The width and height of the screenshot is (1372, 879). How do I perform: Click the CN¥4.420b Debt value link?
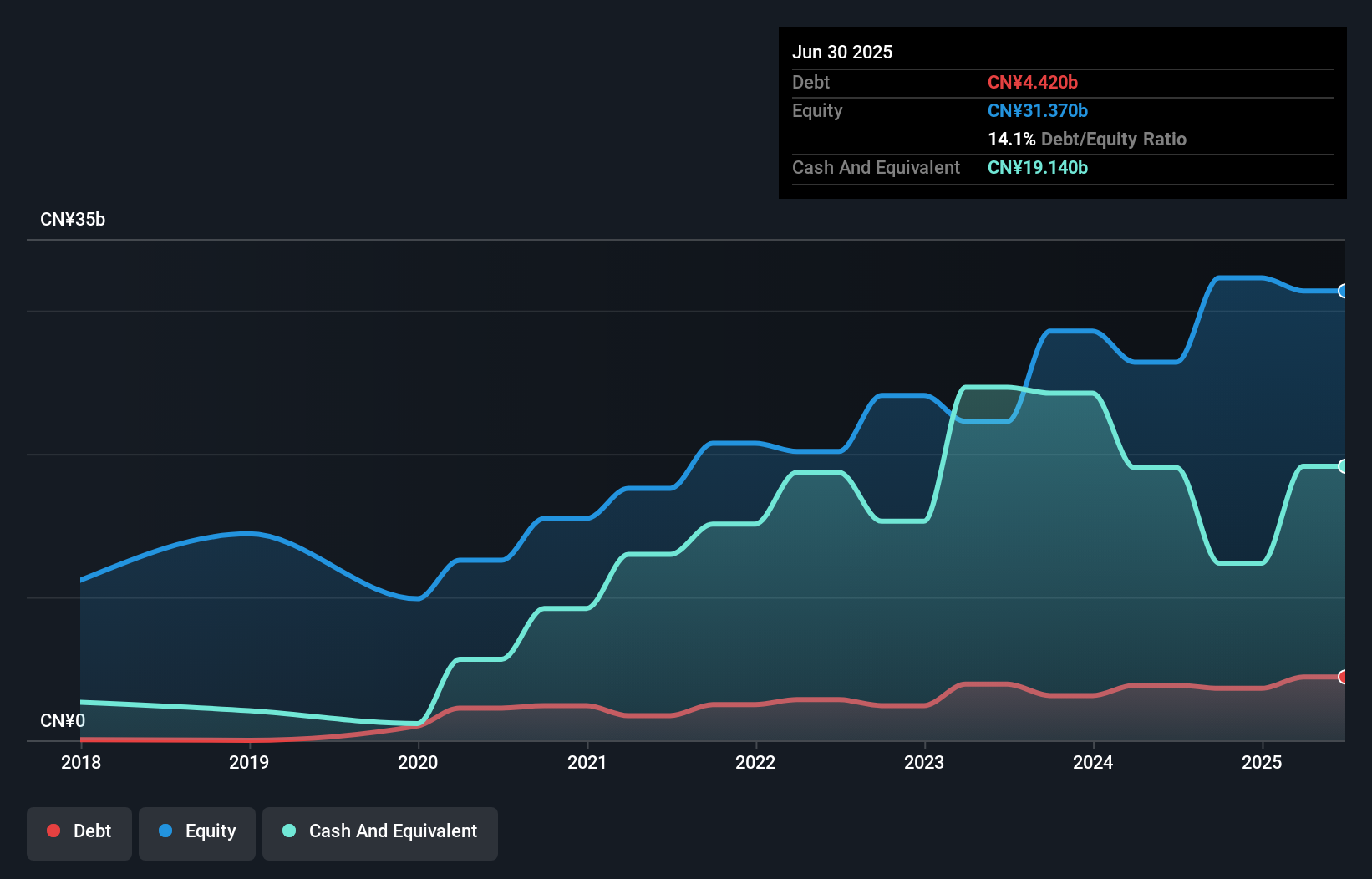pyautogui.click(x=1034, y=82)
